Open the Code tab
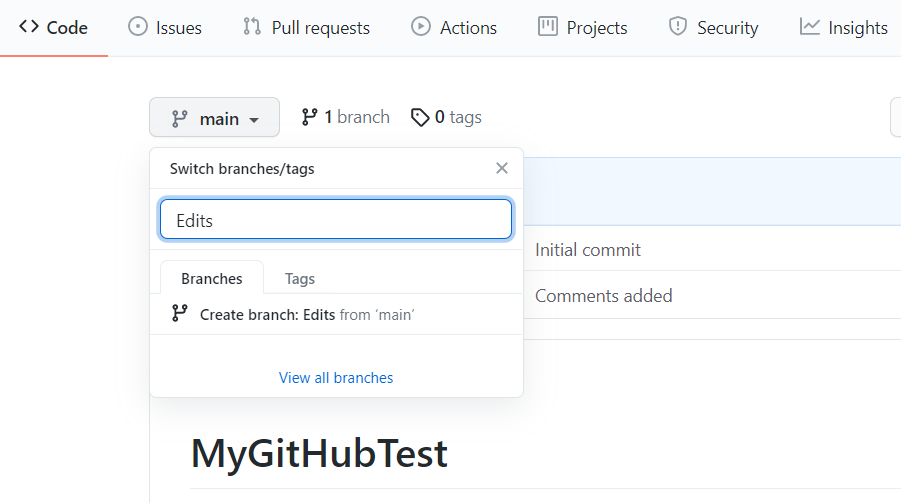Image resolution: width=901 pixels, height=503 pixels. coord(53,28)
